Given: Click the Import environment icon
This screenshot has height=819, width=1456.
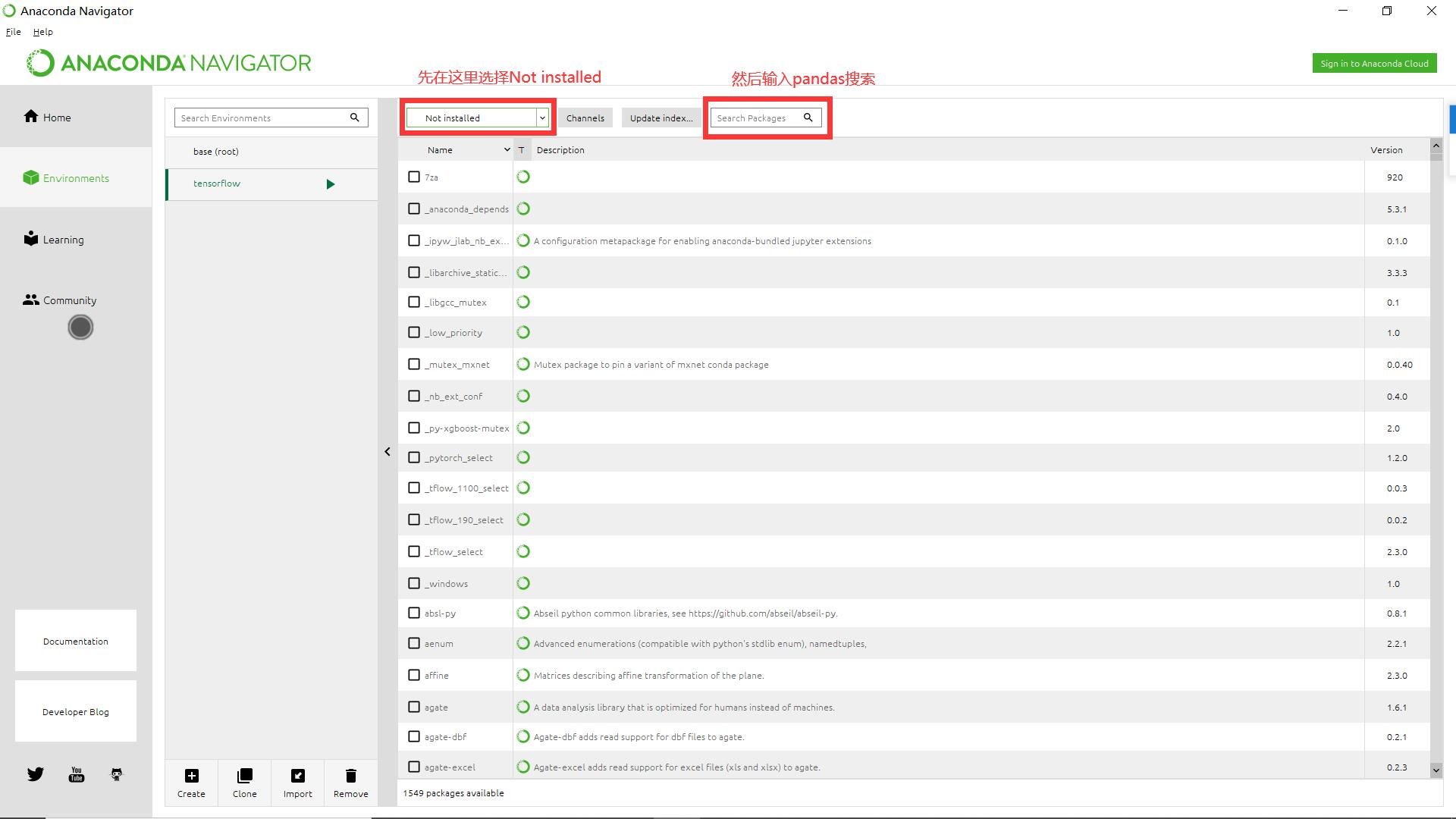Looking at the screenshot, I should point(297,776).
